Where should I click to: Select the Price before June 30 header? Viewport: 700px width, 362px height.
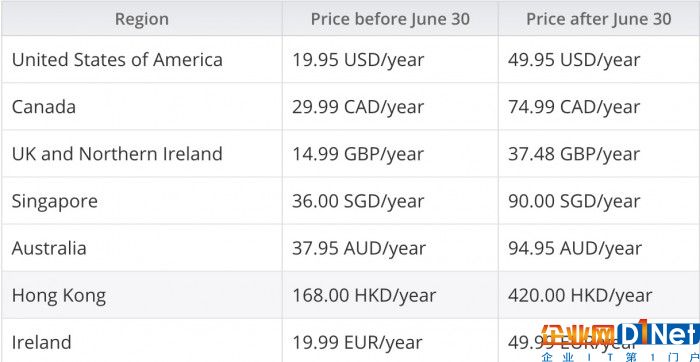[390, 19]
